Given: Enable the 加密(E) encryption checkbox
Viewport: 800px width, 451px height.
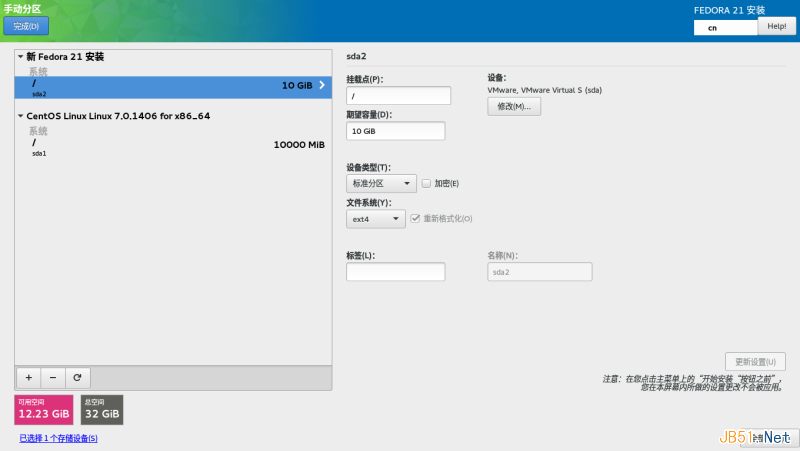Looking at the screenshot, I should (x=426, y=183).
